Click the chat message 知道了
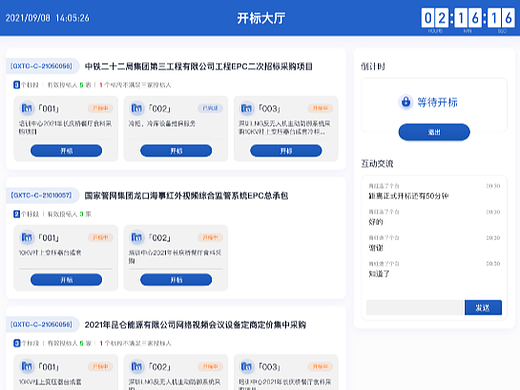 click(x=379, y=274)
